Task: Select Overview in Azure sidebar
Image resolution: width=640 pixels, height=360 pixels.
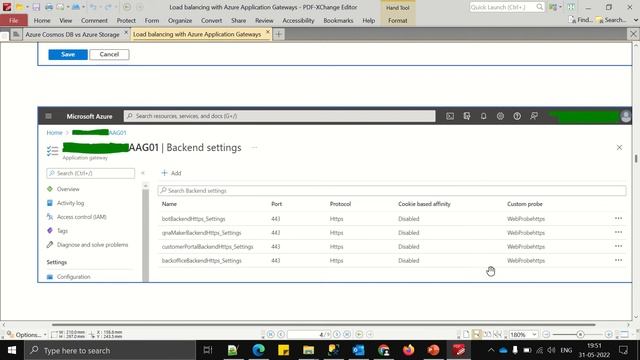Action: (68, 189)
